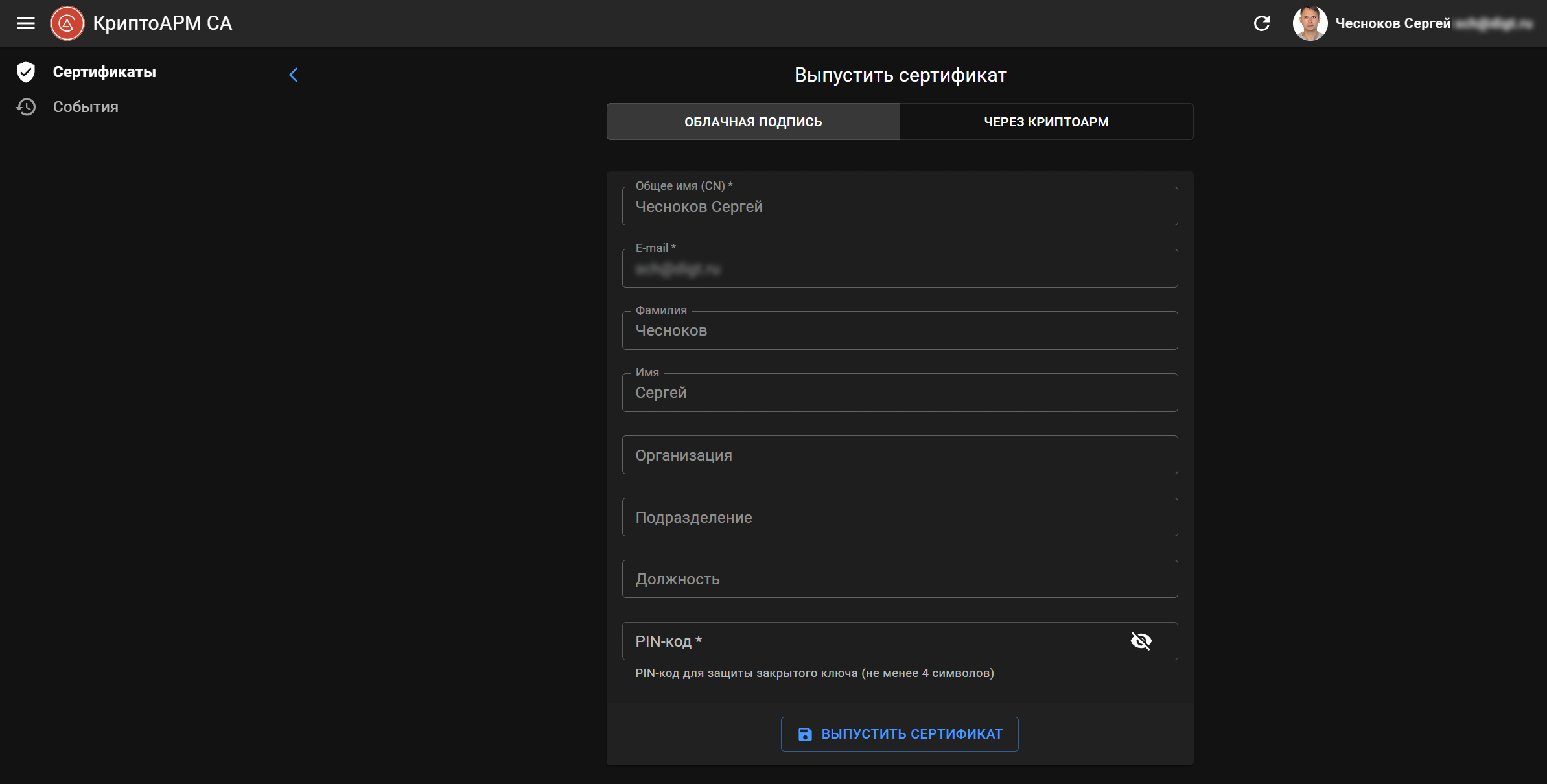Click ВЫПУСТИТЬ СЕРТИФИКАТ button
Viewport: 1547px width, 784px height.
900,734
